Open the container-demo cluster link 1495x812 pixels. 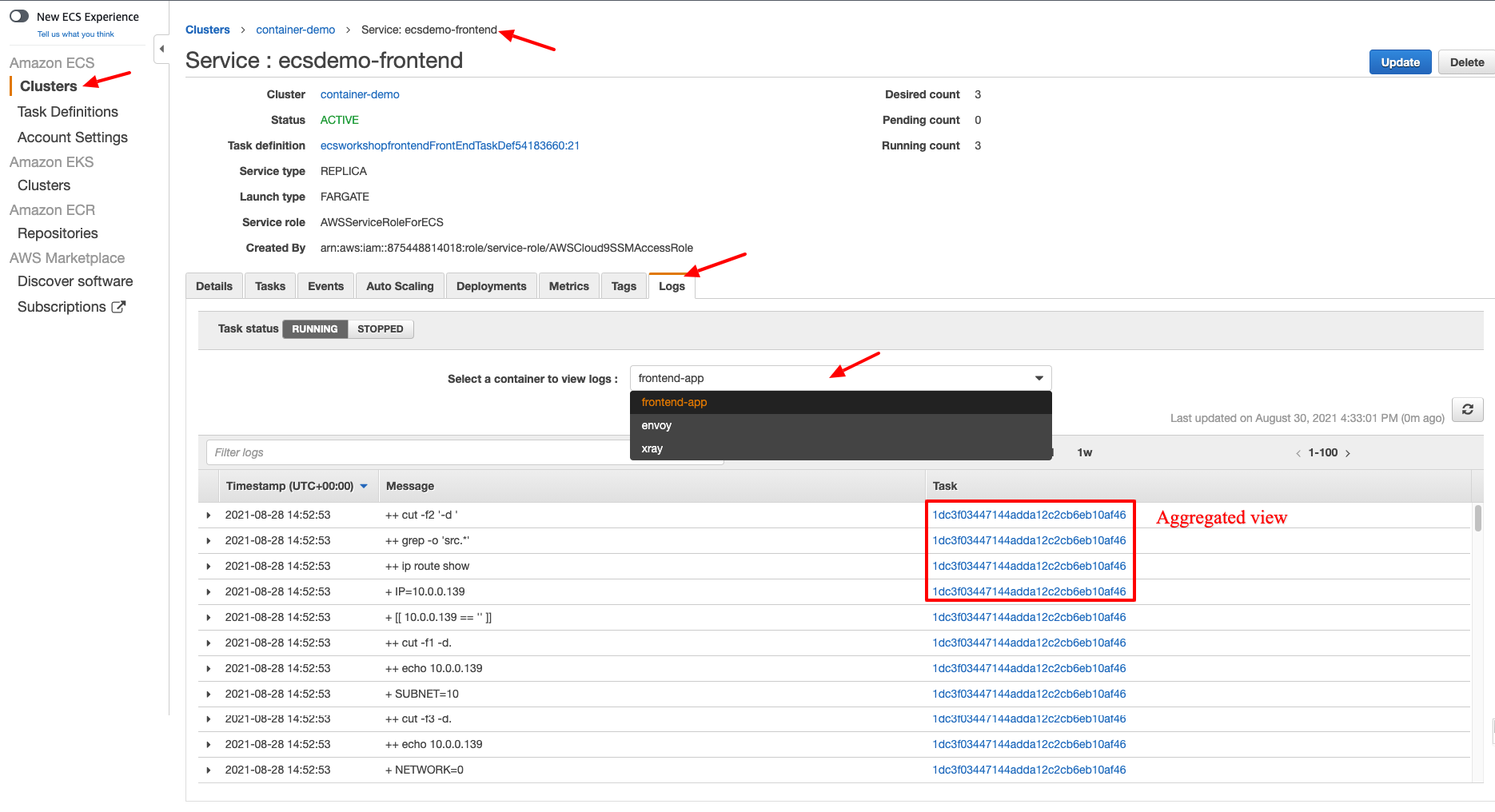click(359, 94)
